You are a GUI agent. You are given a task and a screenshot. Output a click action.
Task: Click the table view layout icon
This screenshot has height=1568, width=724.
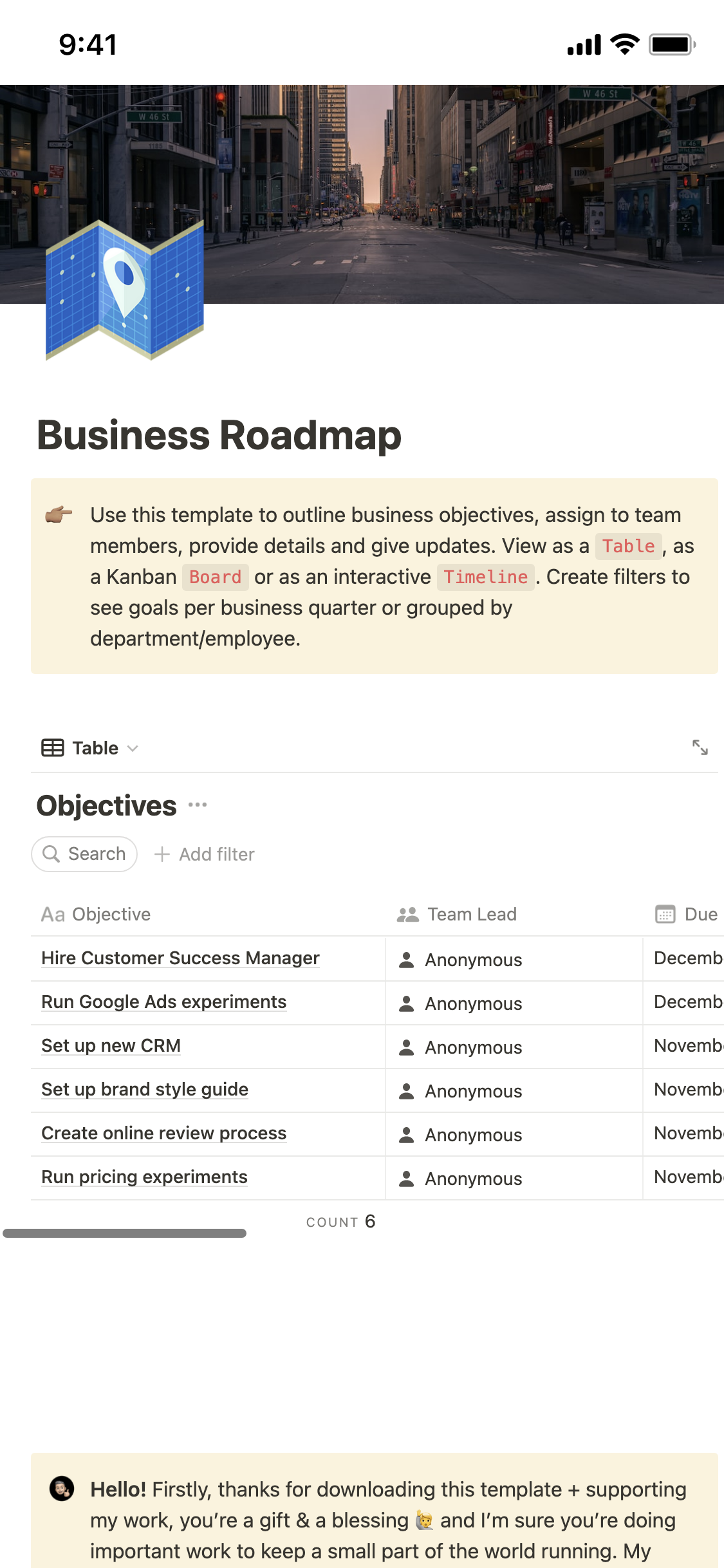53,748
